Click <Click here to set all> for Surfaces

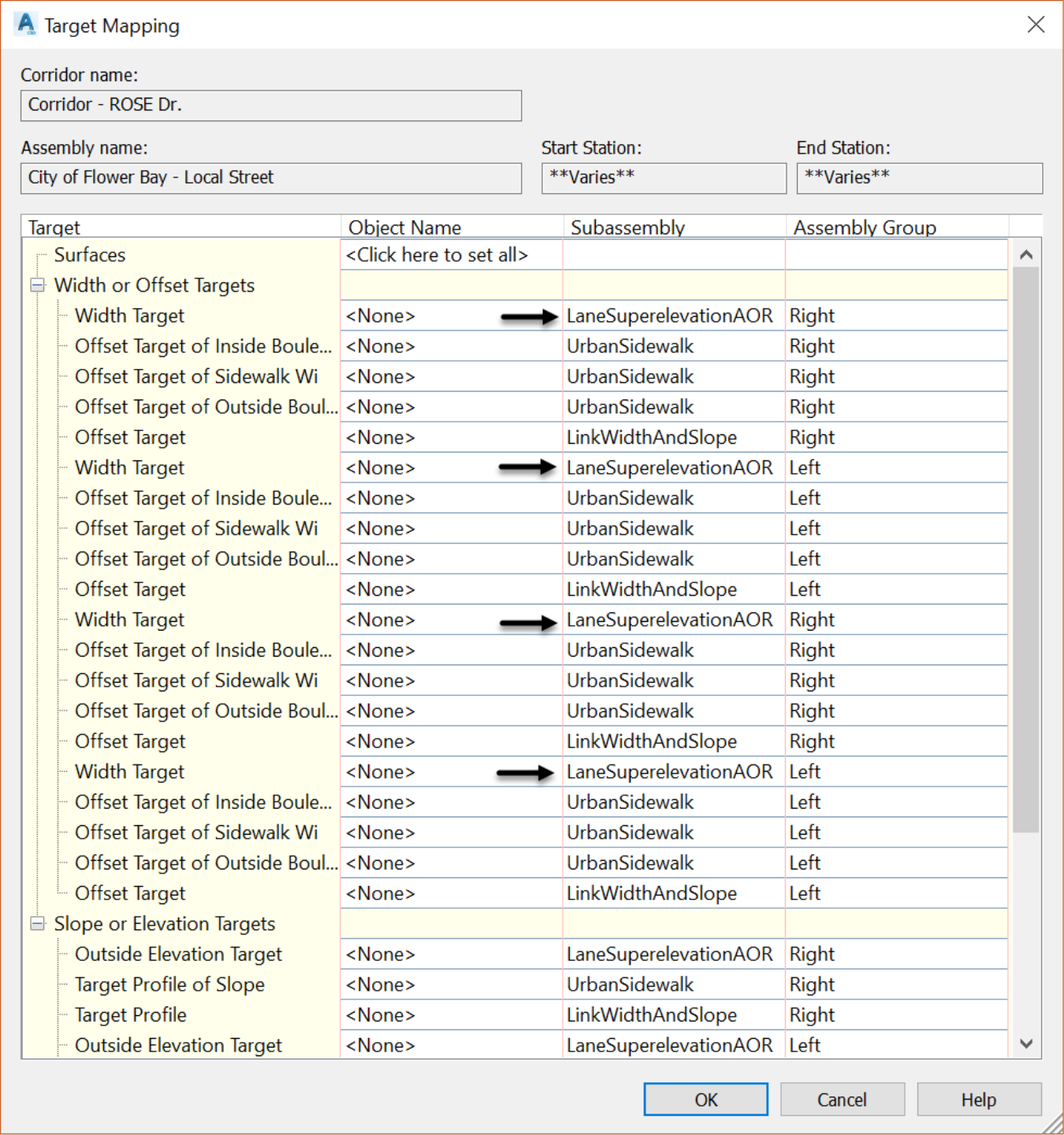pos(437,255)
